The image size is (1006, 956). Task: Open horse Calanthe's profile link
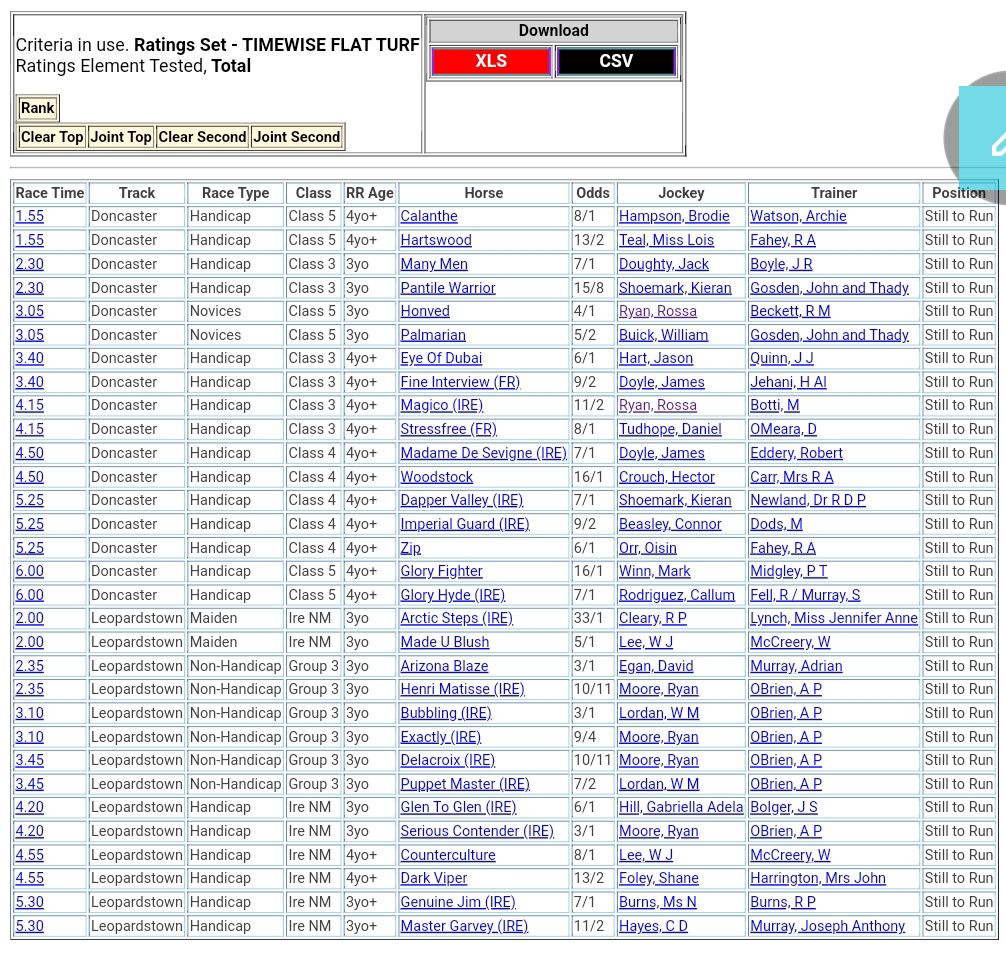click(x=429, y=216)
